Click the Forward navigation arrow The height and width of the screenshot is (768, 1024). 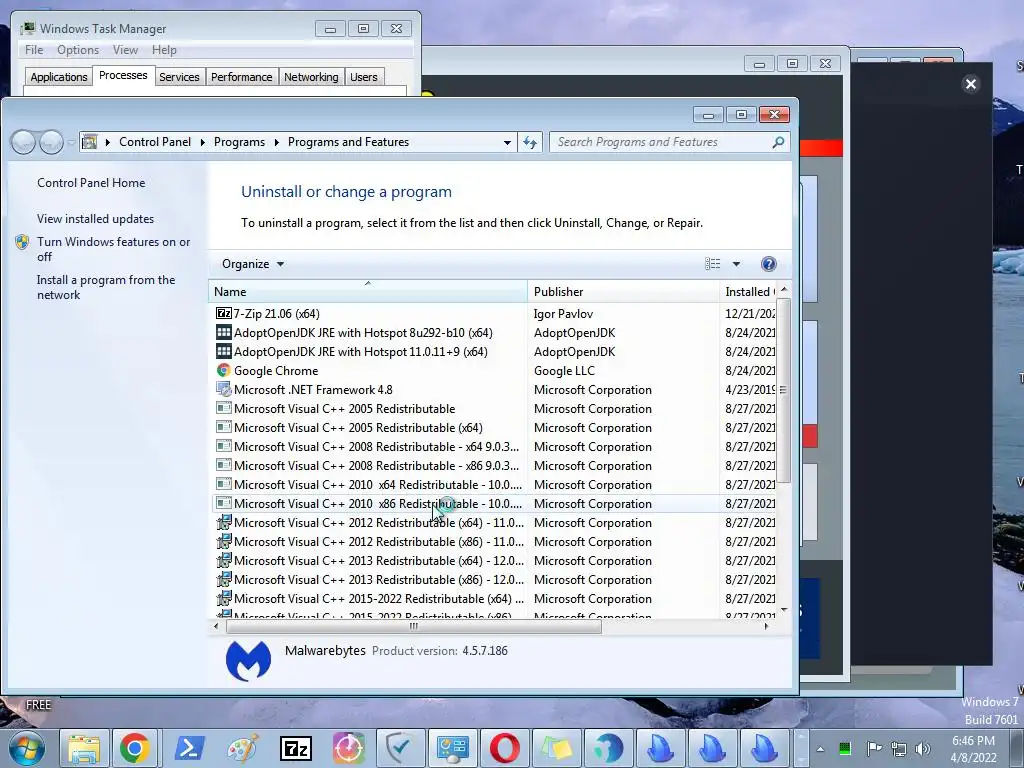pos(51,142)
